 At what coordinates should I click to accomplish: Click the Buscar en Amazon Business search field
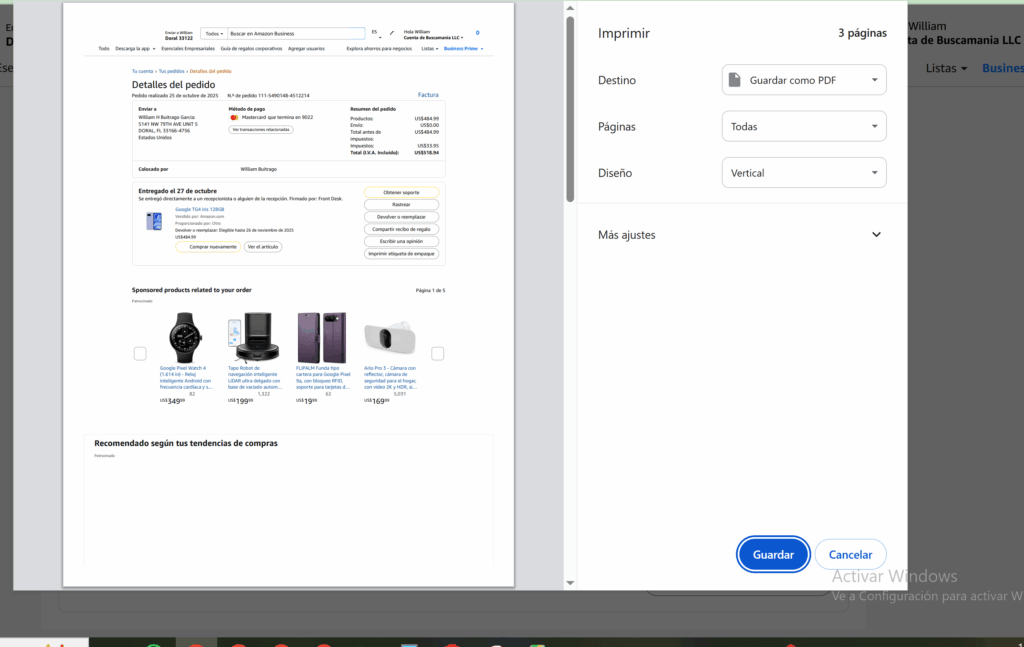click(296, 33)
